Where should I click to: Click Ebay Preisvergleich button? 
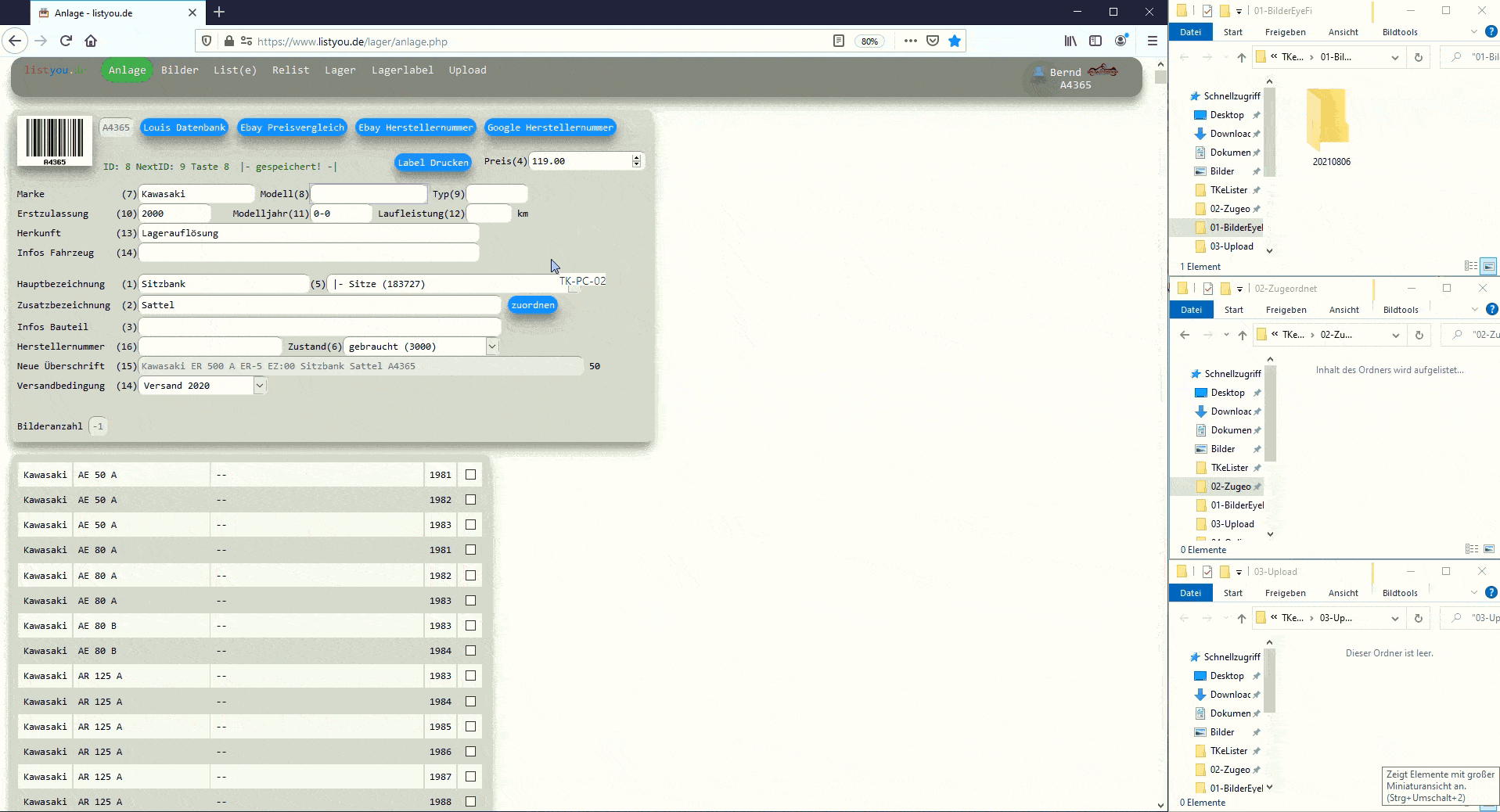292,128
